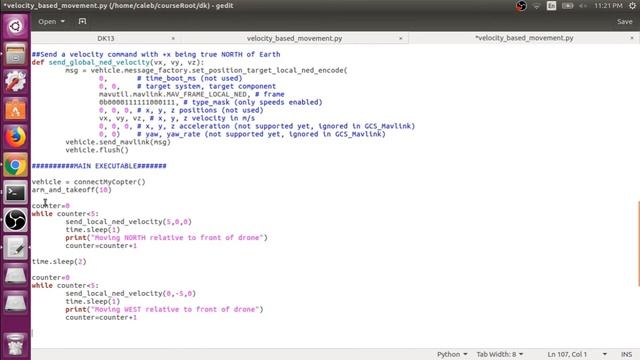The image size is (640, 360).
Task: Click the 'vx, vy, vz' velocity in m/s line
Action: coord(177,118)
